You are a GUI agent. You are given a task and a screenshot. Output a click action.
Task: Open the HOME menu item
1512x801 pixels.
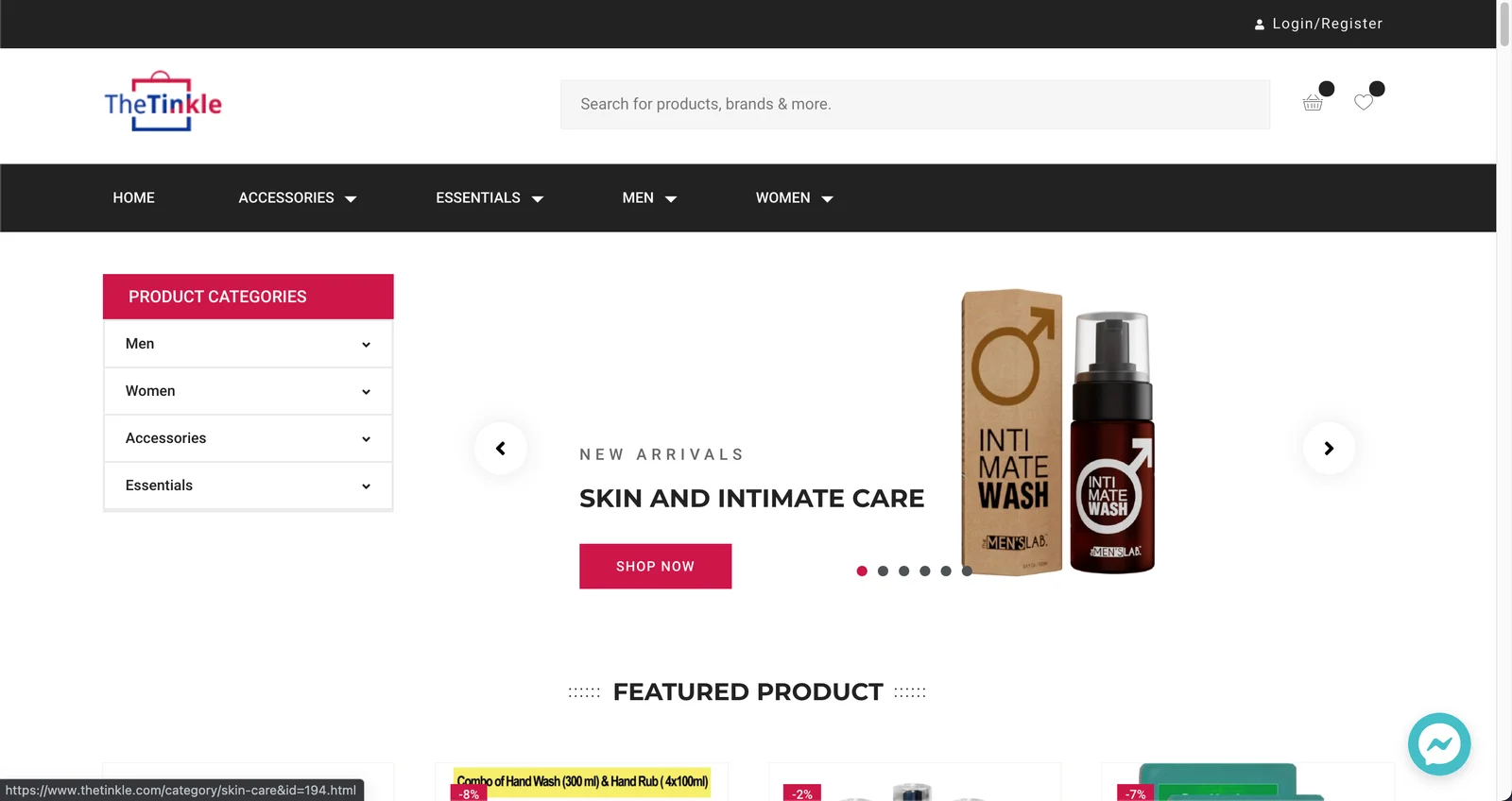(133, 198)
